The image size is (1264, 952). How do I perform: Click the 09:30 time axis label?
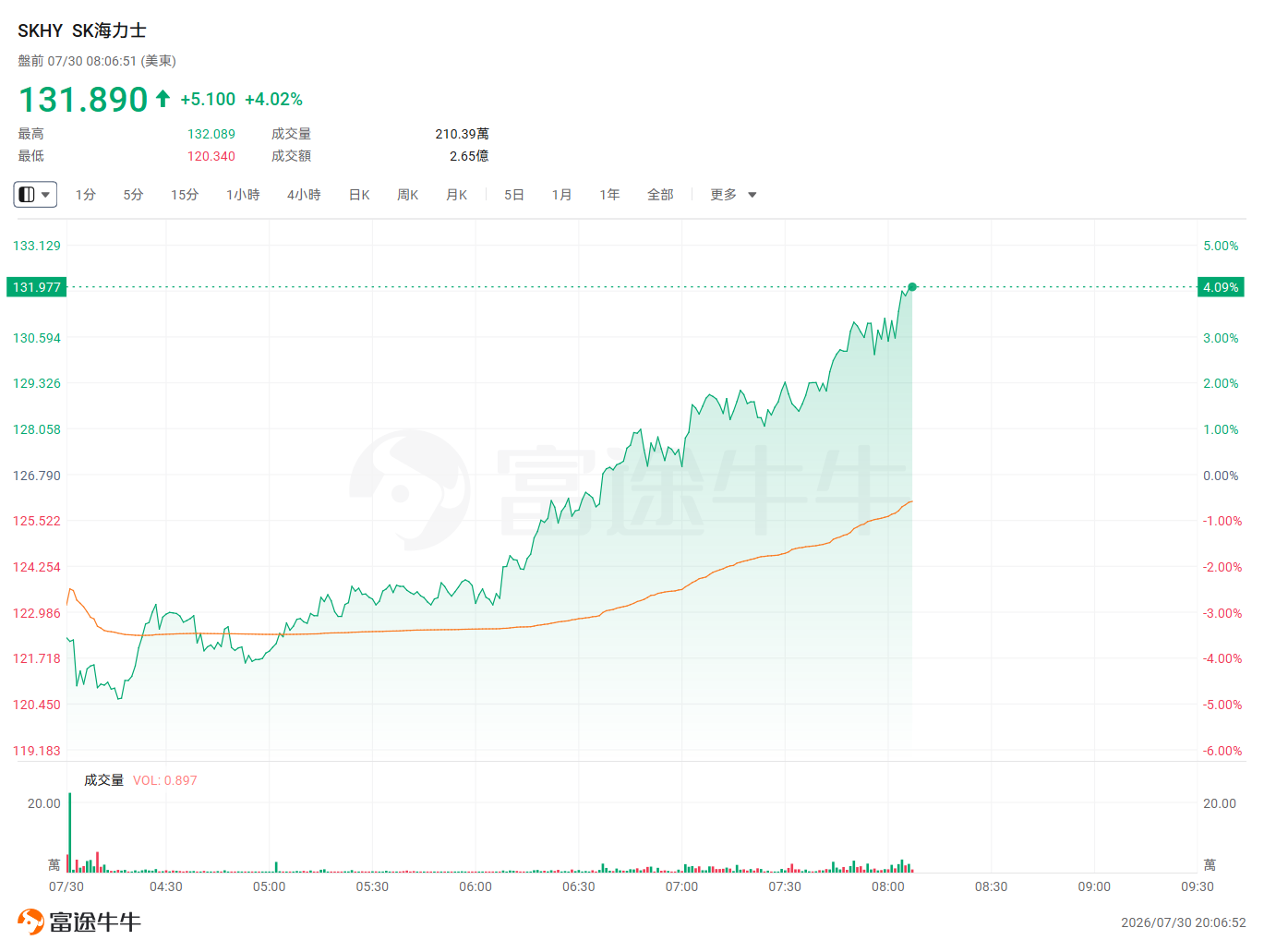(1198, 886)
